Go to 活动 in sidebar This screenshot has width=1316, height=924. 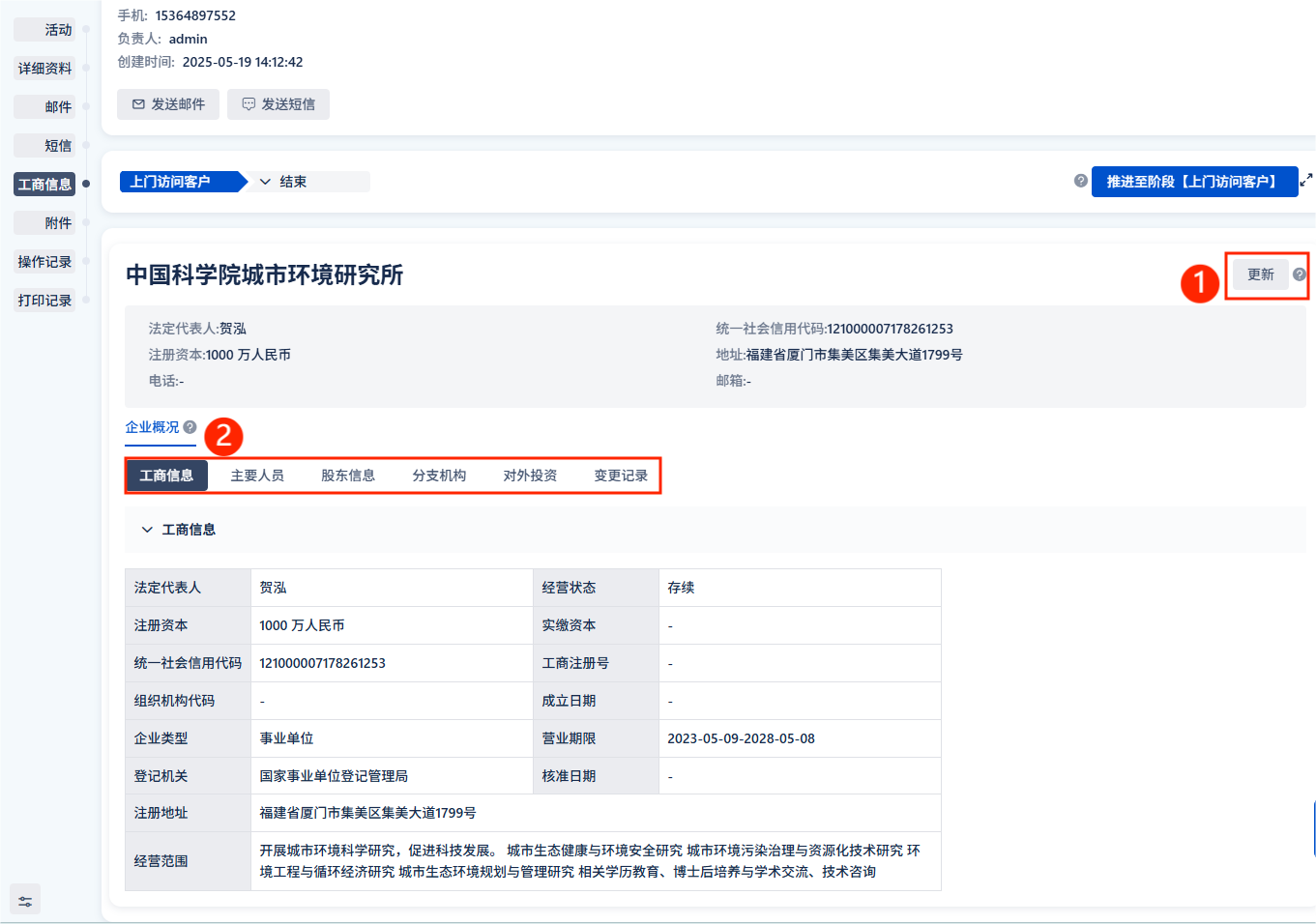tap(44, 30)
